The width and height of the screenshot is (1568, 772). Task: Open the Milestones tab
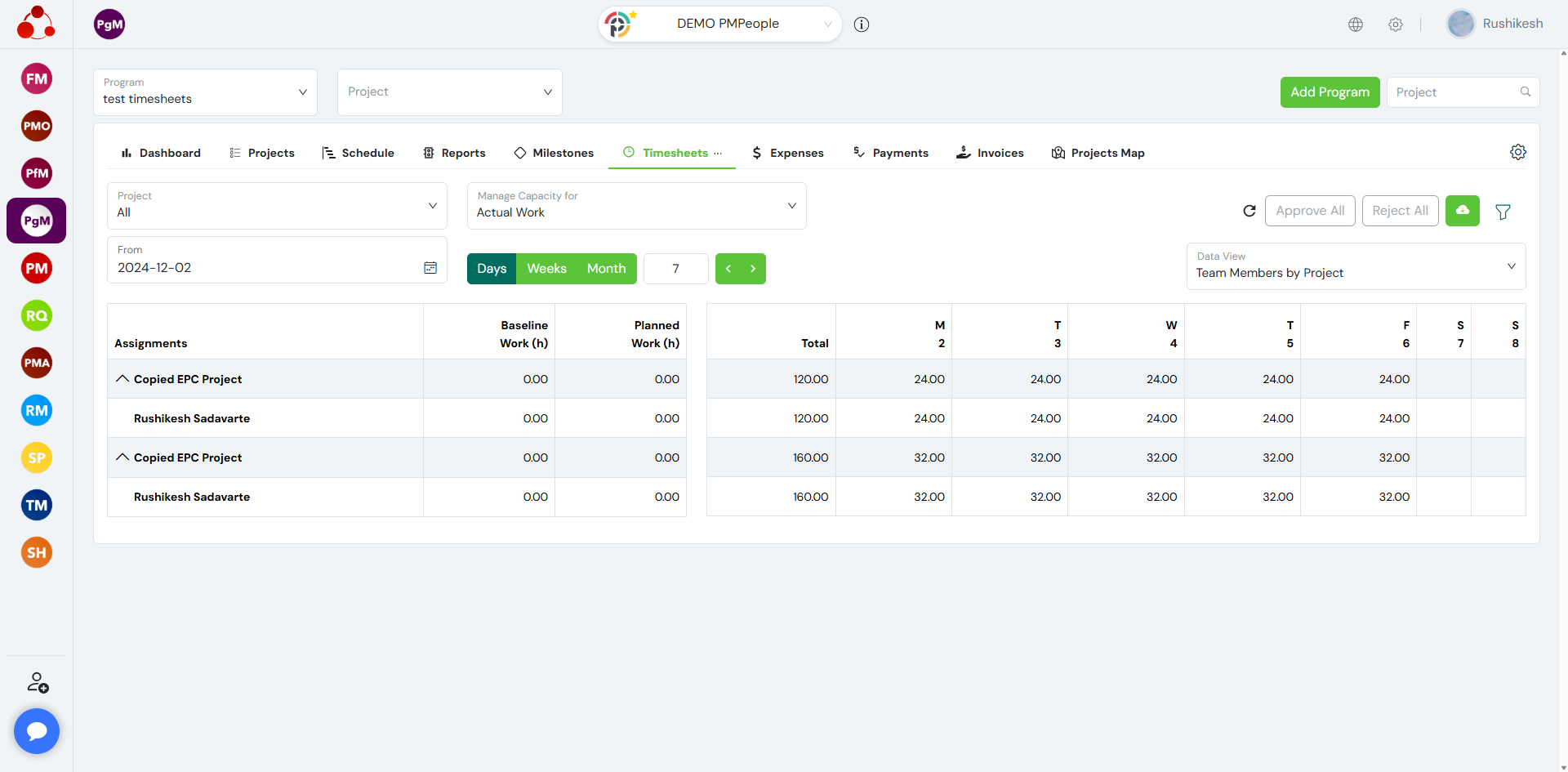point(554,153)
